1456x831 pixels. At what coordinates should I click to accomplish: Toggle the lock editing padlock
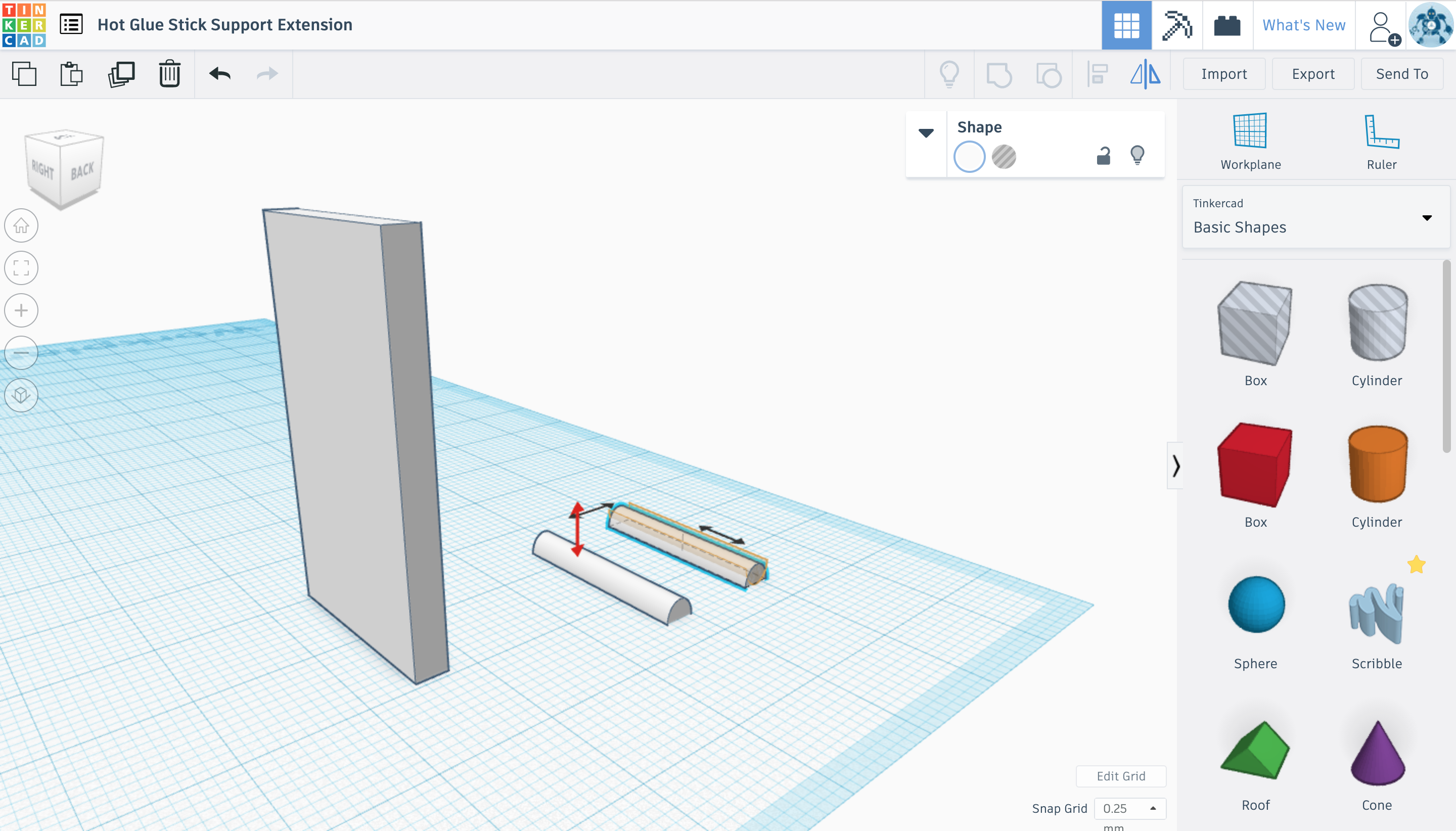1103,156
